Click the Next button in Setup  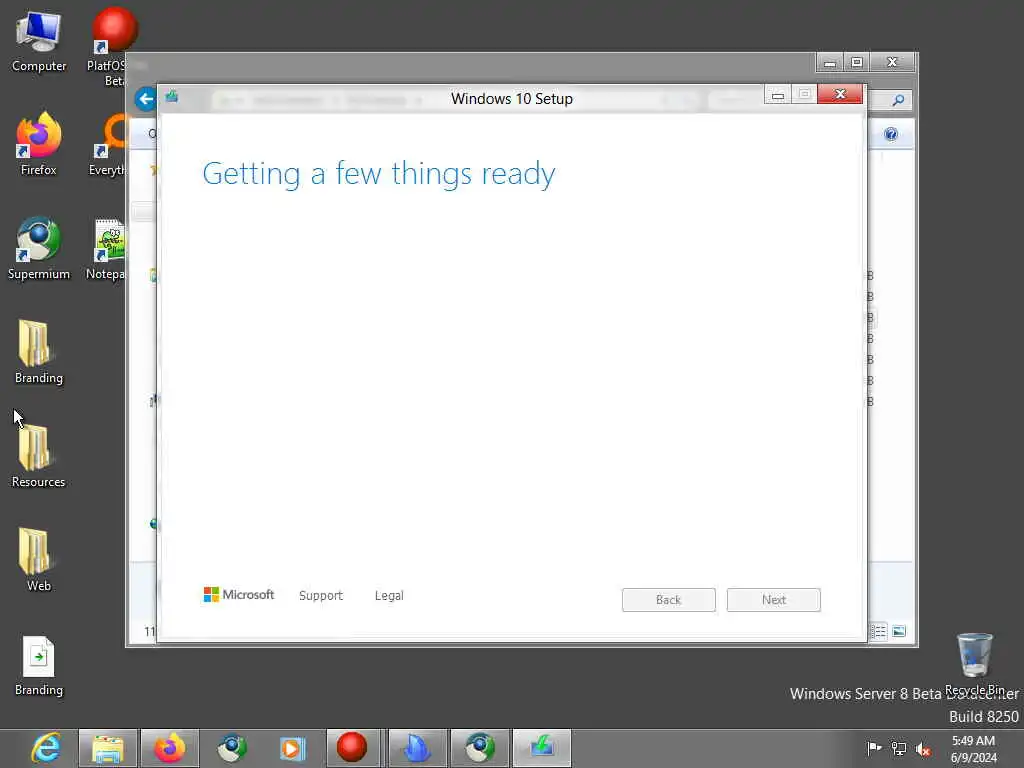coord(773,600)
